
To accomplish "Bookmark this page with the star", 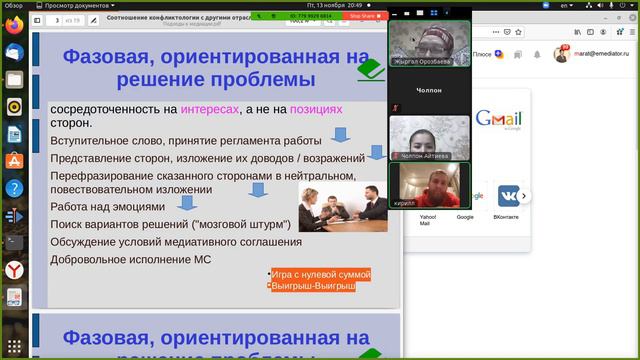I will coord(518,32).
